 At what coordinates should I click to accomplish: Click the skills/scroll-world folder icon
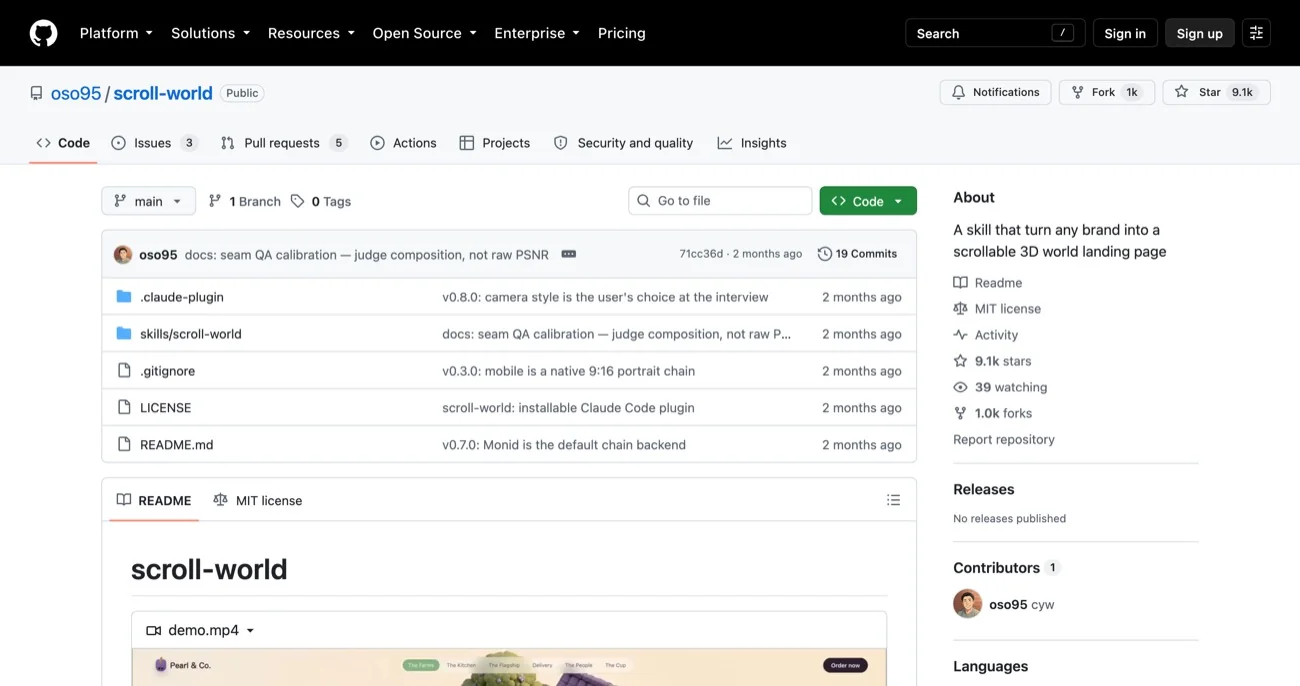tap(124, 334)
